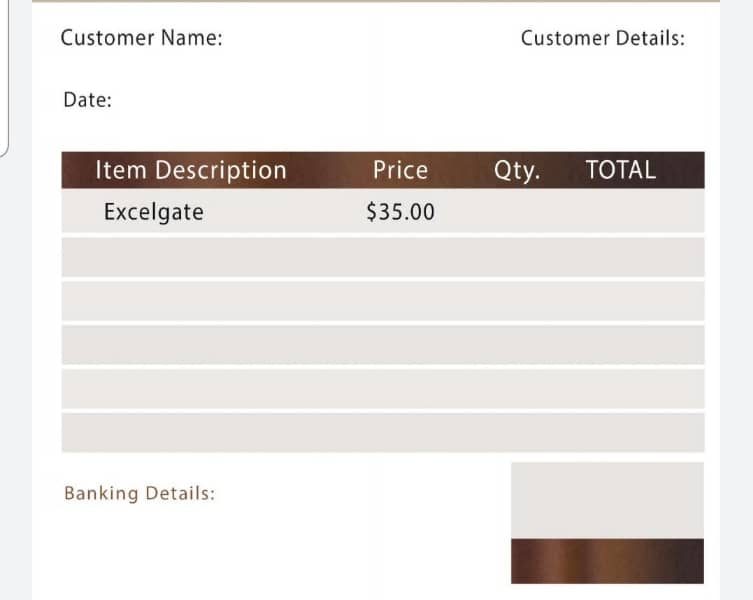Select the third table row
Image resolution: width=753 pixels, height=600 pixels.
point(383,301)
